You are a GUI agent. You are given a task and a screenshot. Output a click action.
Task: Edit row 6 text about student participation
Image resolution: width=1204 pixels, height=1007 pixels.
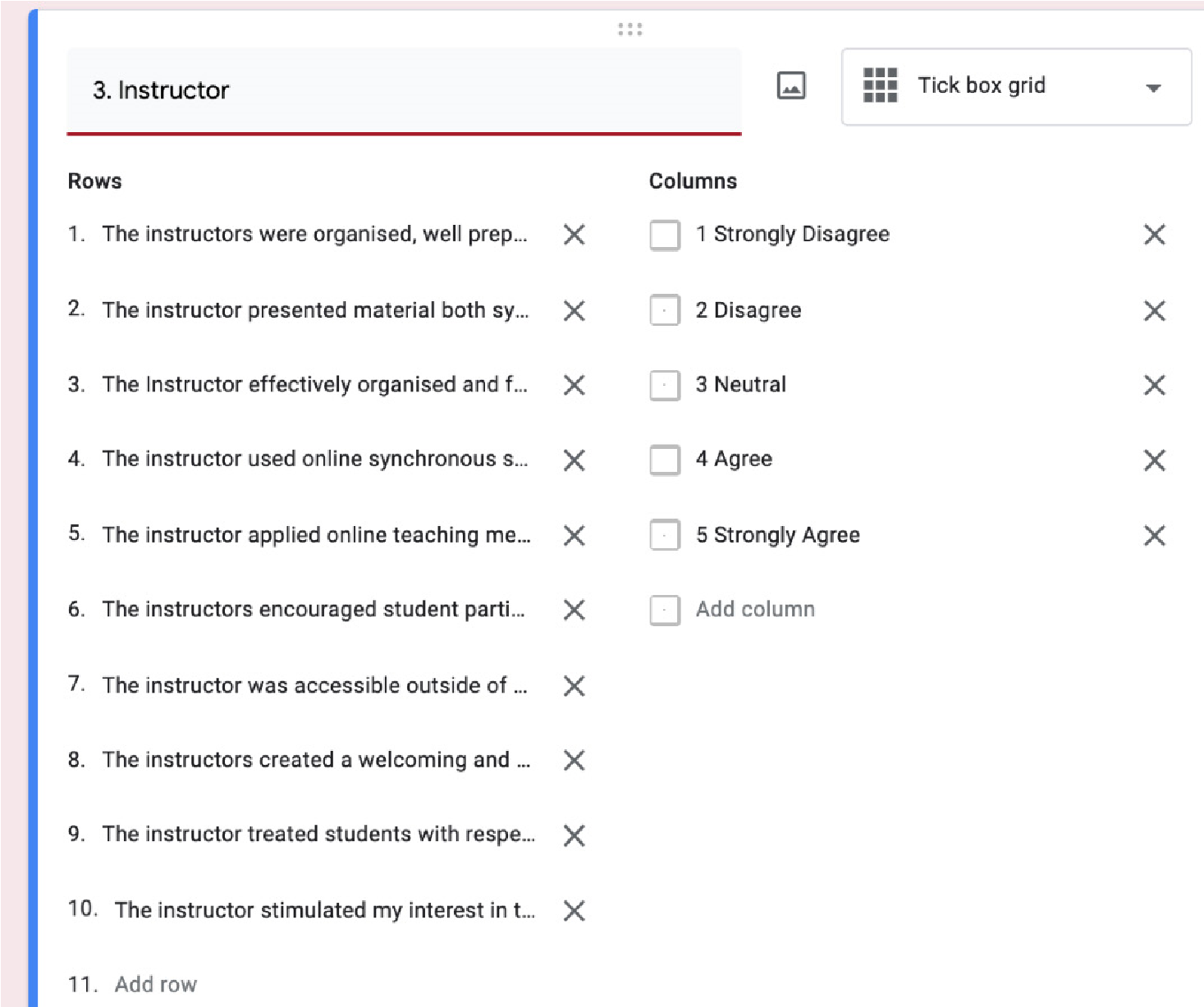click(x=314, y=610)
